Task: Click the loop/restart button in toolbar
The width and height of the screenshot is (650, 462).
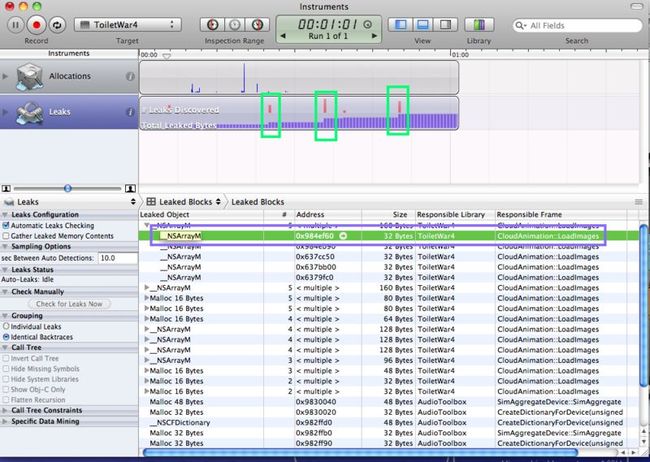Action: (x=57, y=25)
